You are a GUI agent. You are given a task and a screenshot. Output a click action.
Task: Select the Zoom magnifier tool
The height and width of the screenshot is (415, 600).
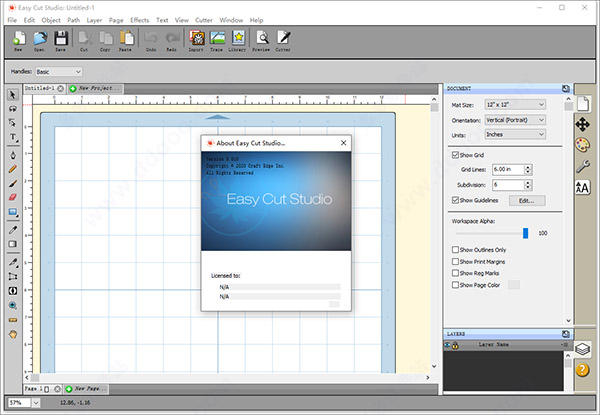click(x=13, y=304)
